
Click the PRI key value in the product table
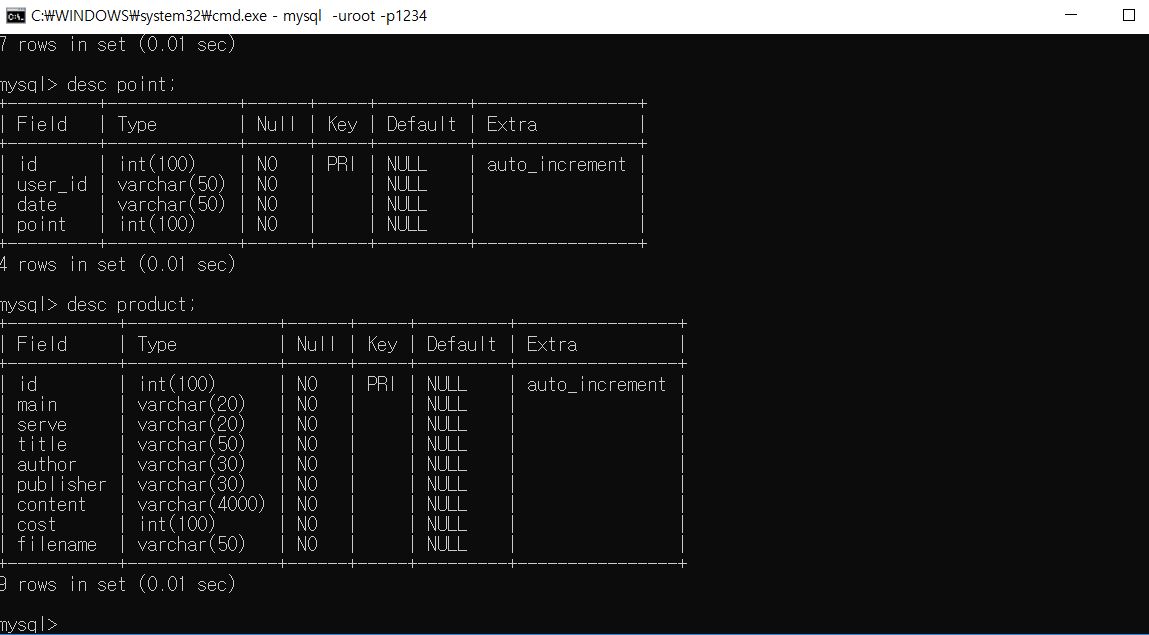click(380, 384)
